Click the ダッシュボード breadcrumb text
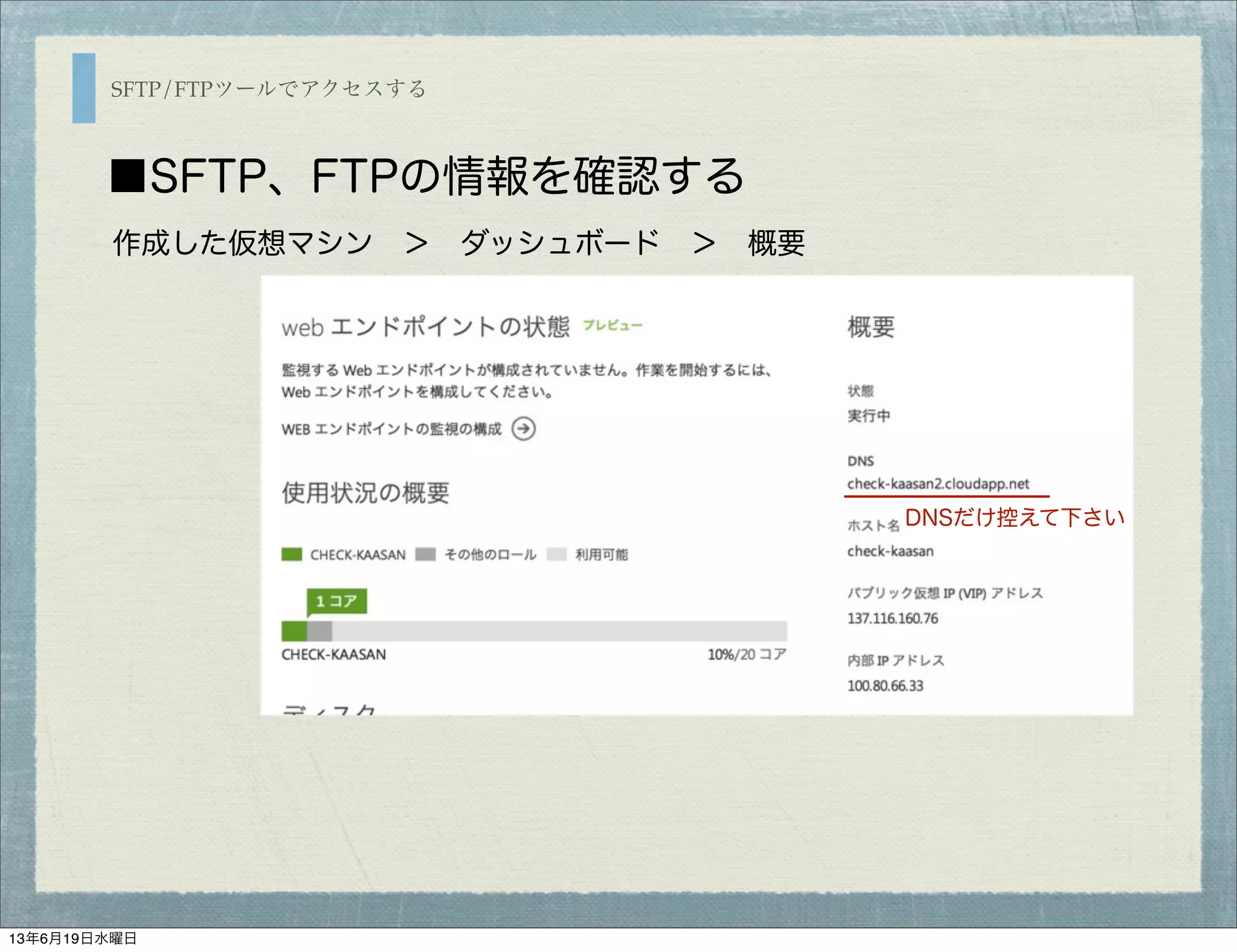1237x952 pixels. [x=560, y=243]
